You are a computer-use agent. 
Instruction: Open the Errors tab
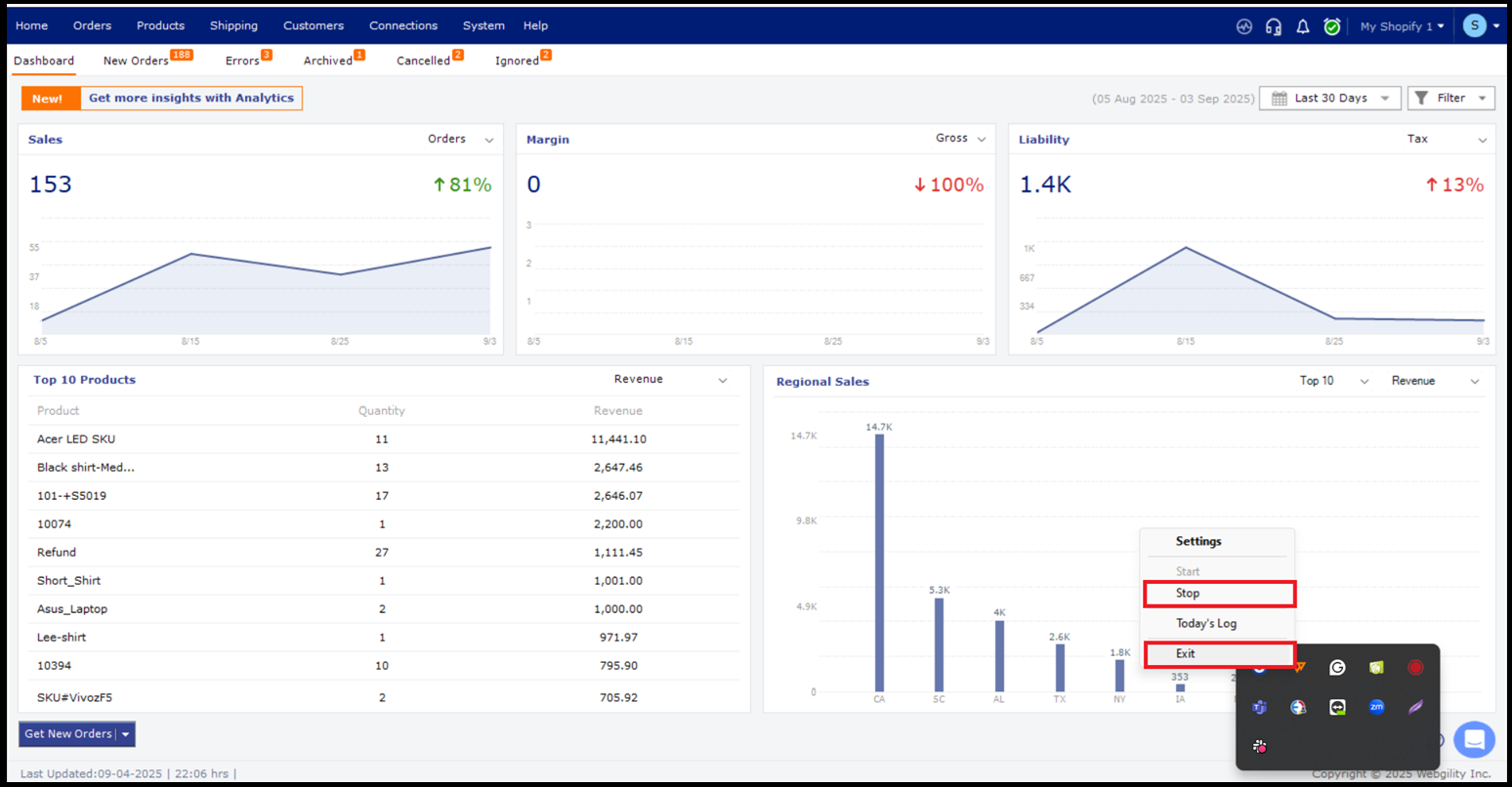pos(242,61)
